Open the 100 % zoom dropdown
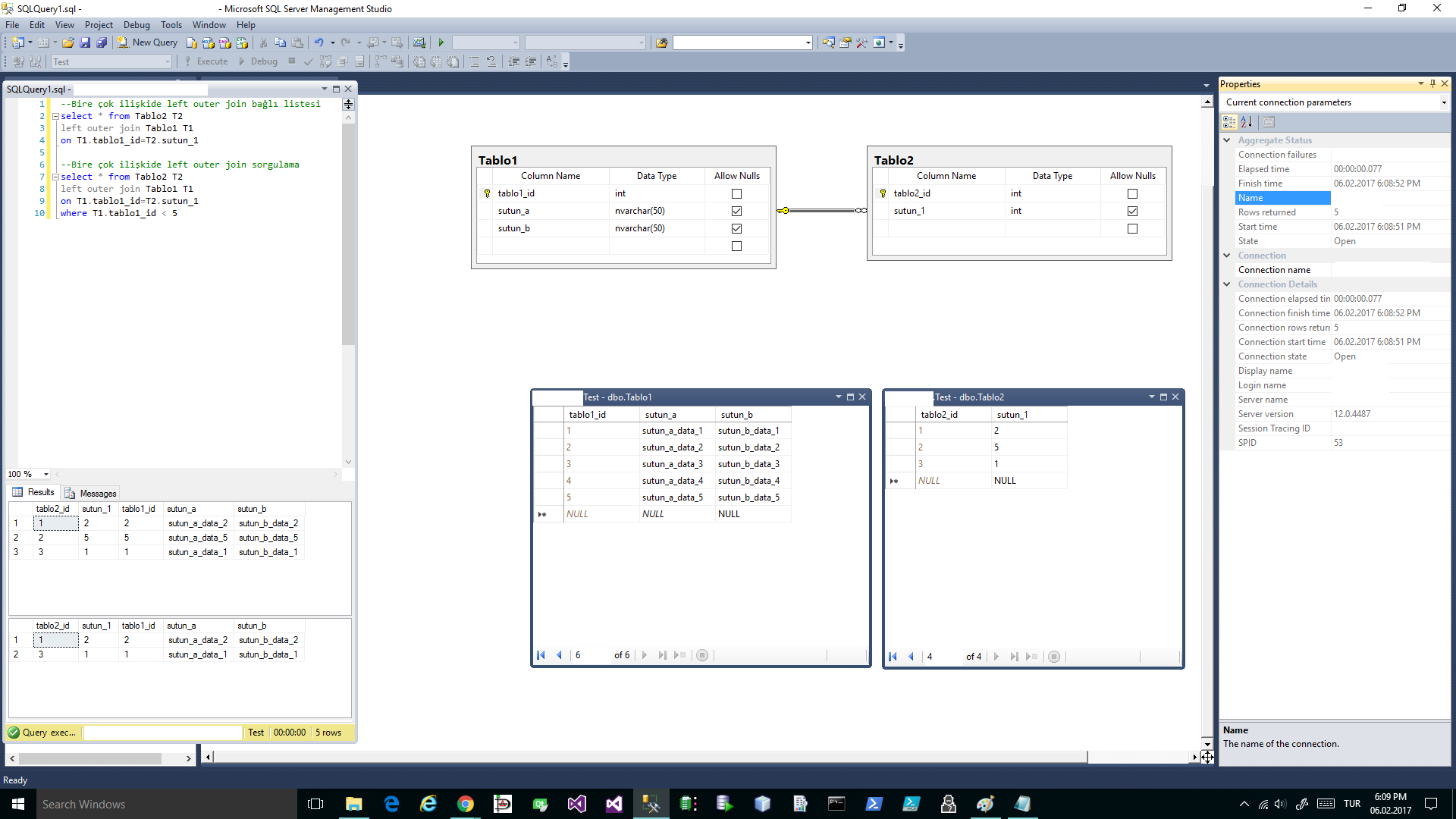Viewport: 1456px width, 819px height. click(45, 475)
